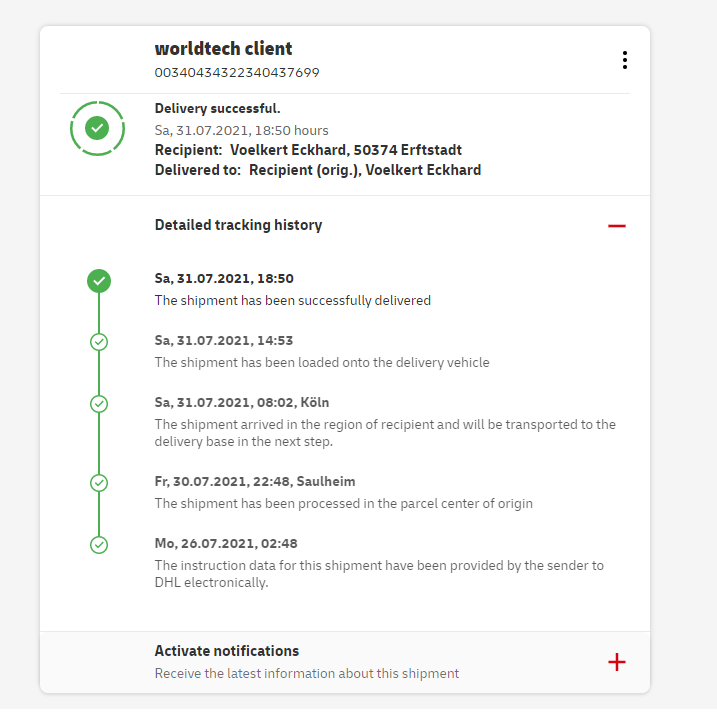Expand the Activate notifications section

[616, 662]
